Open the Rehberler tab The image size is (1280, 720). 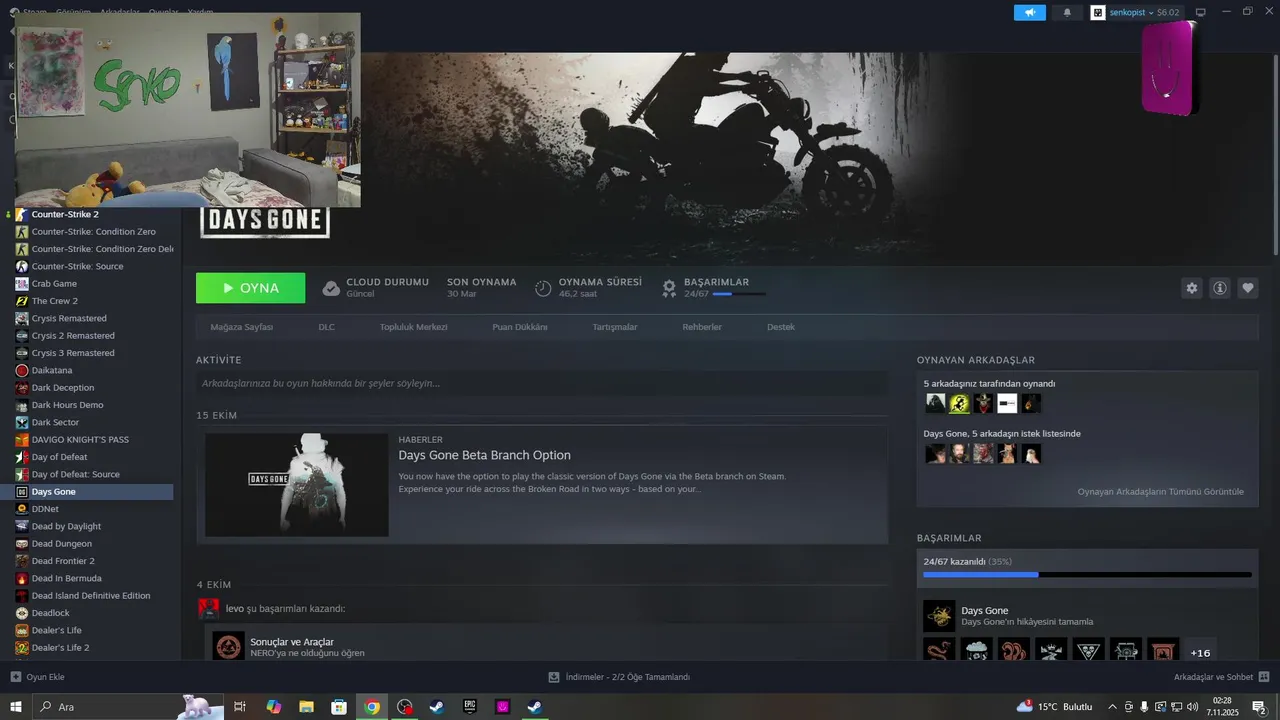click(702, 327)
